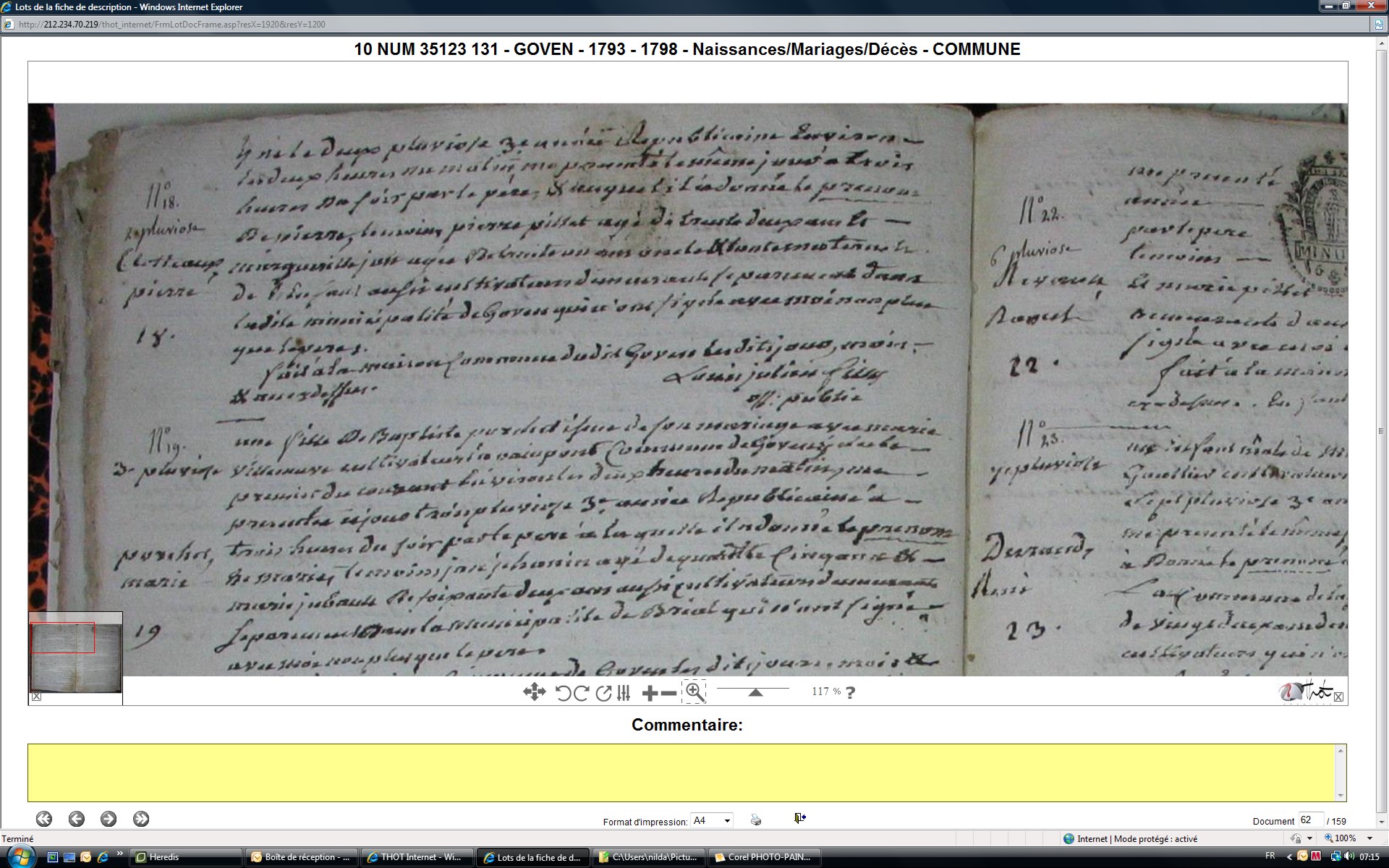Go to the next document
Viewport: 1389px width, 868px height.
point(109,819)
